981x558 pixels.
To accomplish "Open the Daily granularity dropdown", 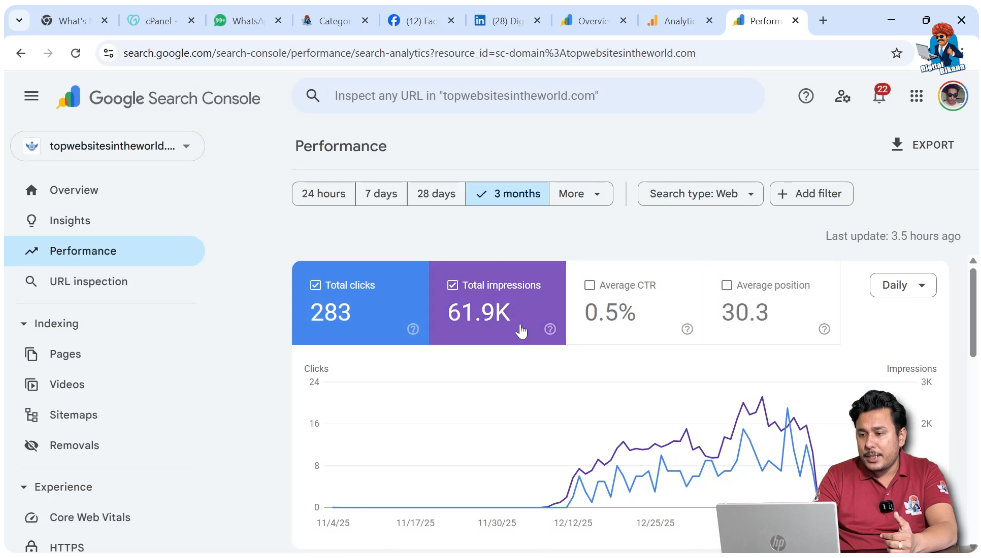I will (903, 285).
